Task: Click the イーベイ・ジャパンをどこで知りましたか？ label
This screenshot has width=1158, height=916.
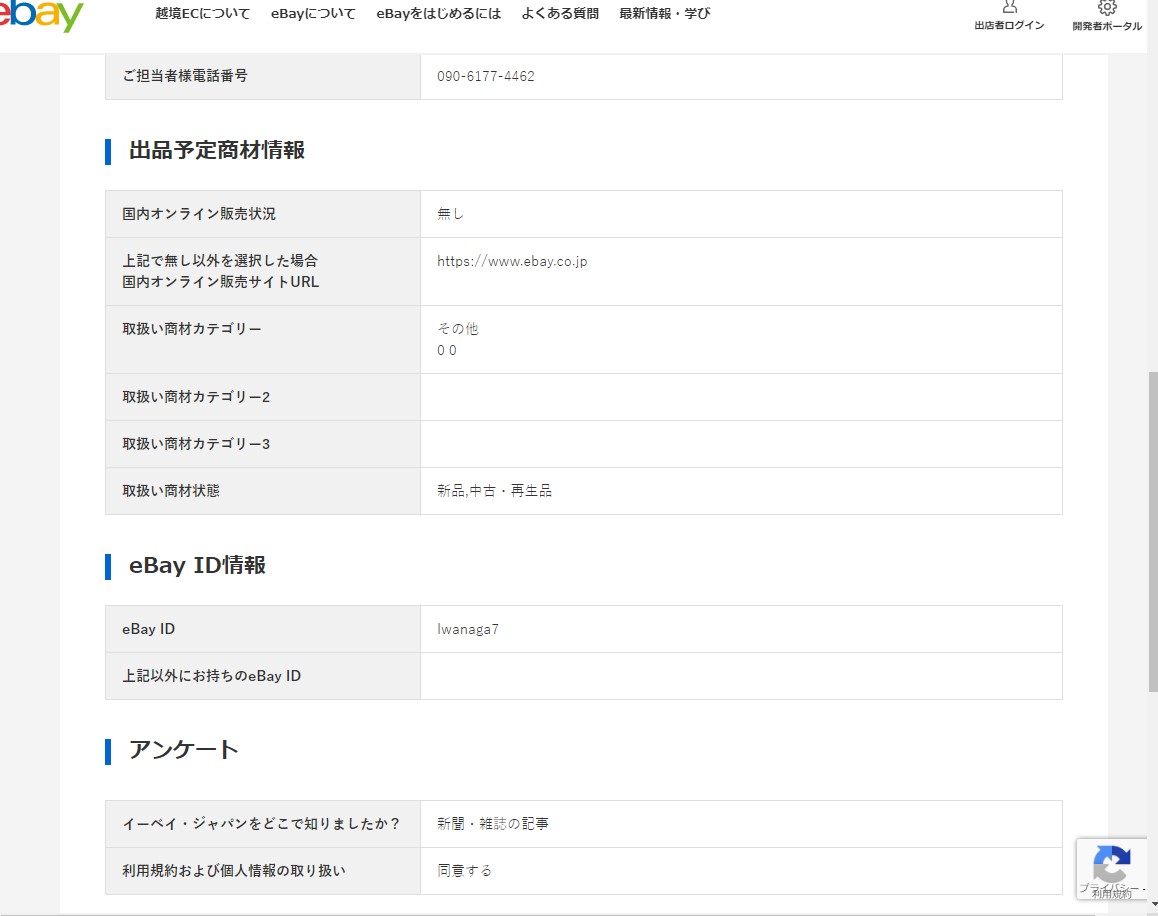Action: coord(261,824)
